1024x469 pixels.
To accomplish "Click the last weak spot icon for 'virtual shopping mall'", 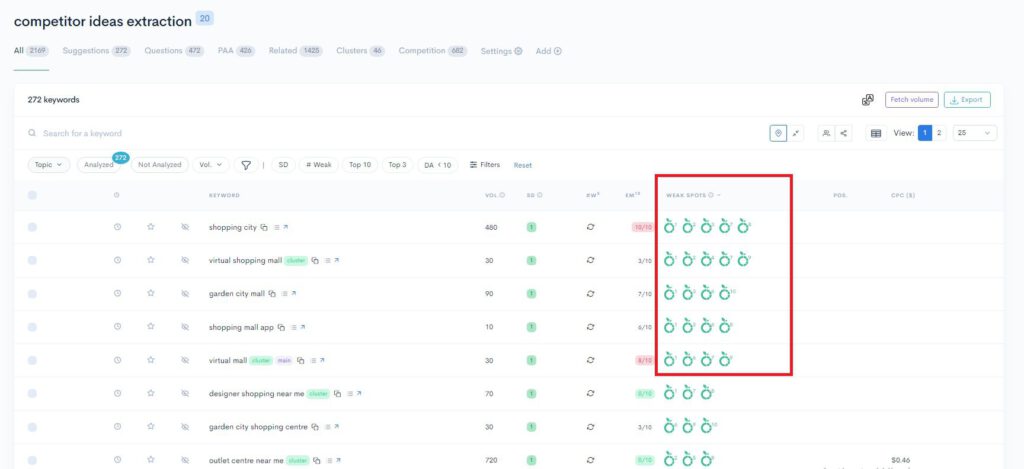I will [x=743, y=261].
